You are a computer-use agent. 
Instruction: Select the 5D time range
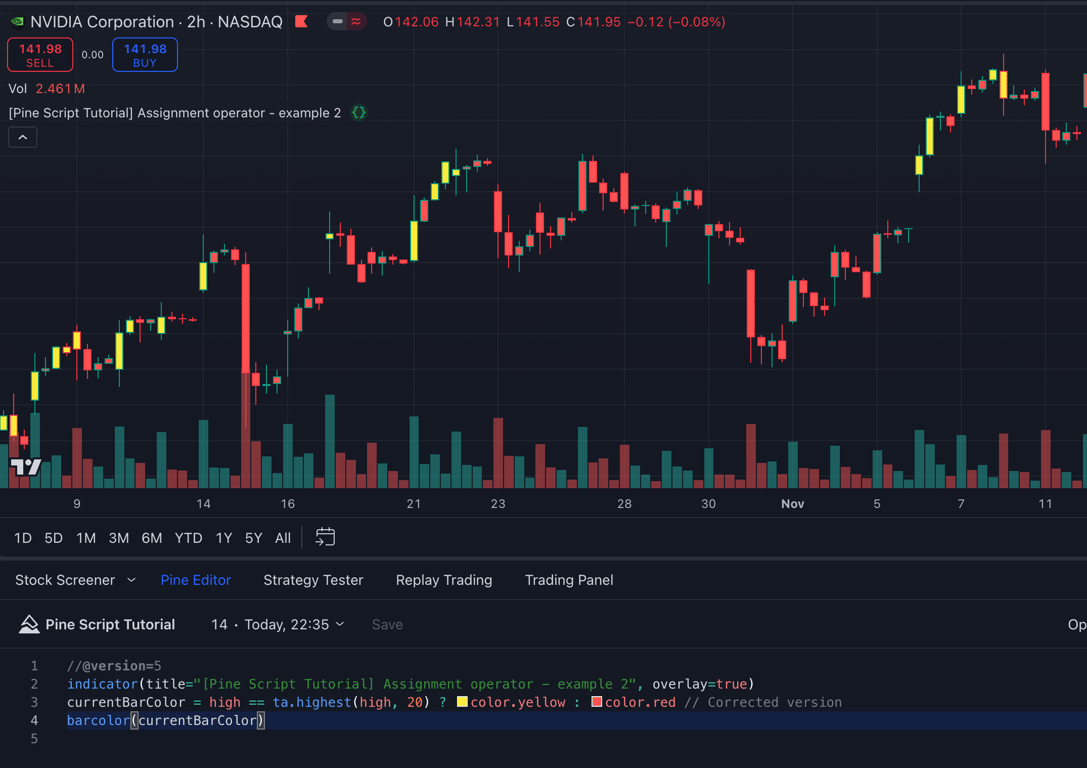click(53, 538)
